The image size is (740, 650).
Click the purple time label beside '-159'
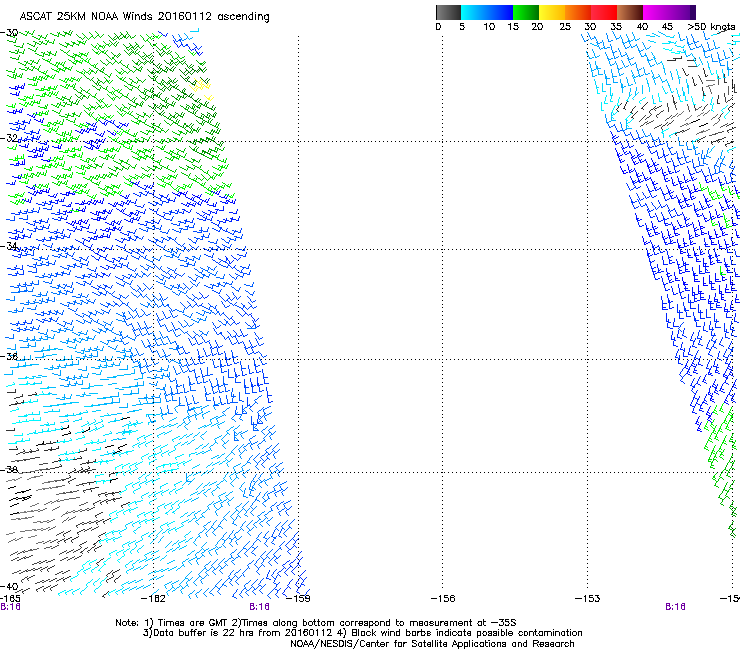[x=259, y=607]
